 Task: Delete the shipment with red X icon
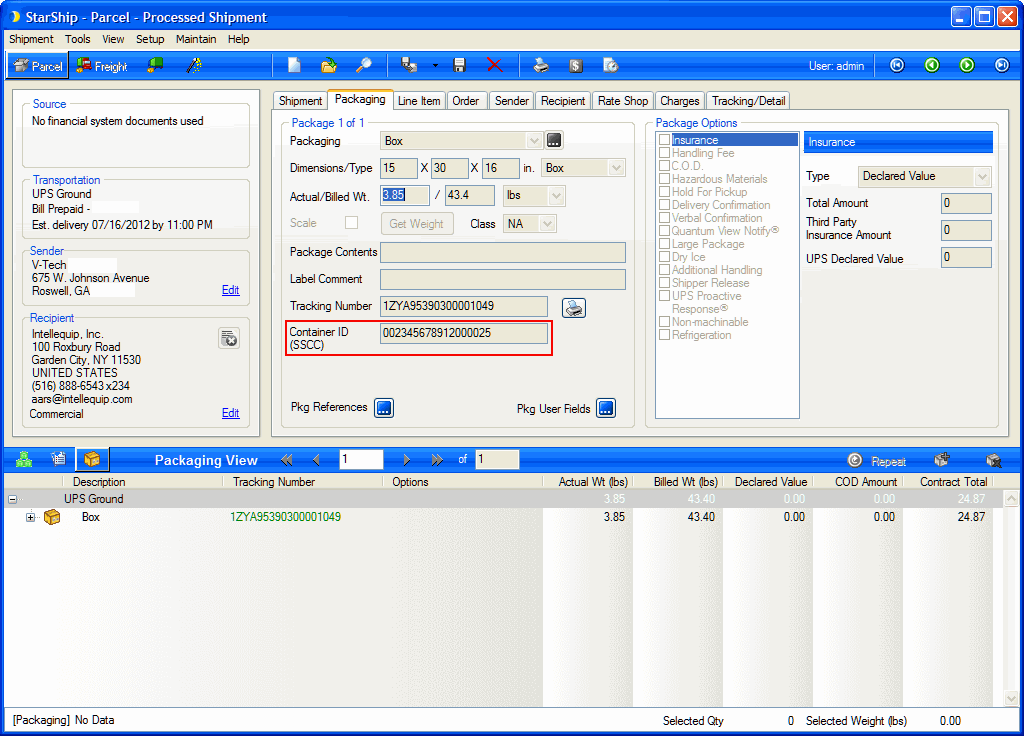tap(494, 64)
